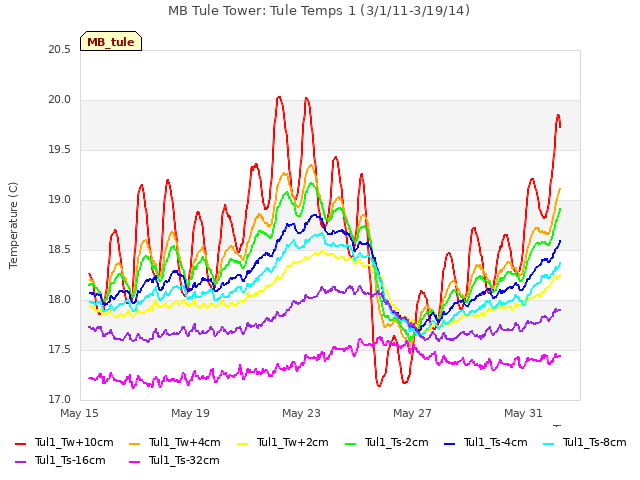Click the purple Tul1_Ts-16cm legend swatch
Viewport: 640px width, 480px height.
tap(20, 462)
